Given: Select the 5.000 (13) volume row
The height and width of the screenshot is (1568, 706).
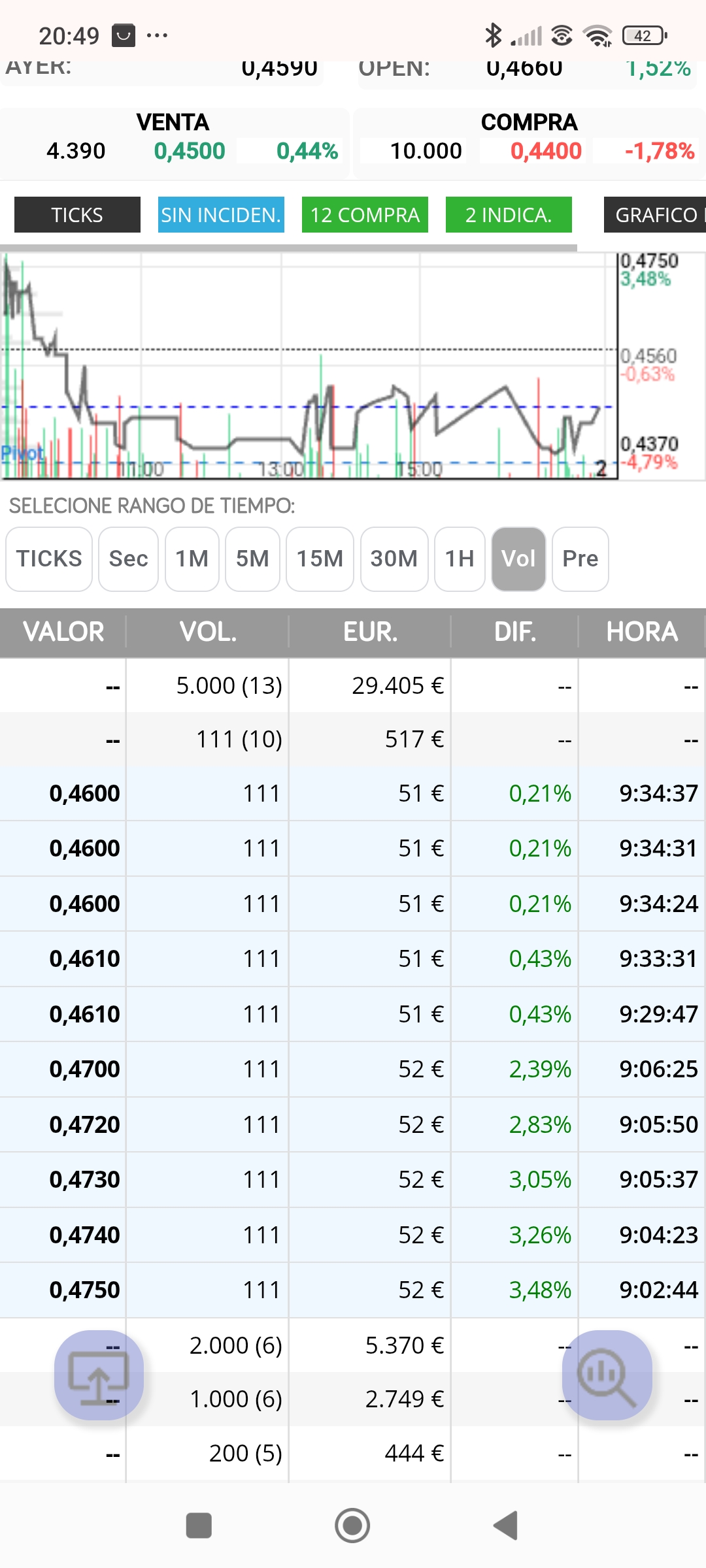Looking at the screenshot, I should click(x=353, y=685).
